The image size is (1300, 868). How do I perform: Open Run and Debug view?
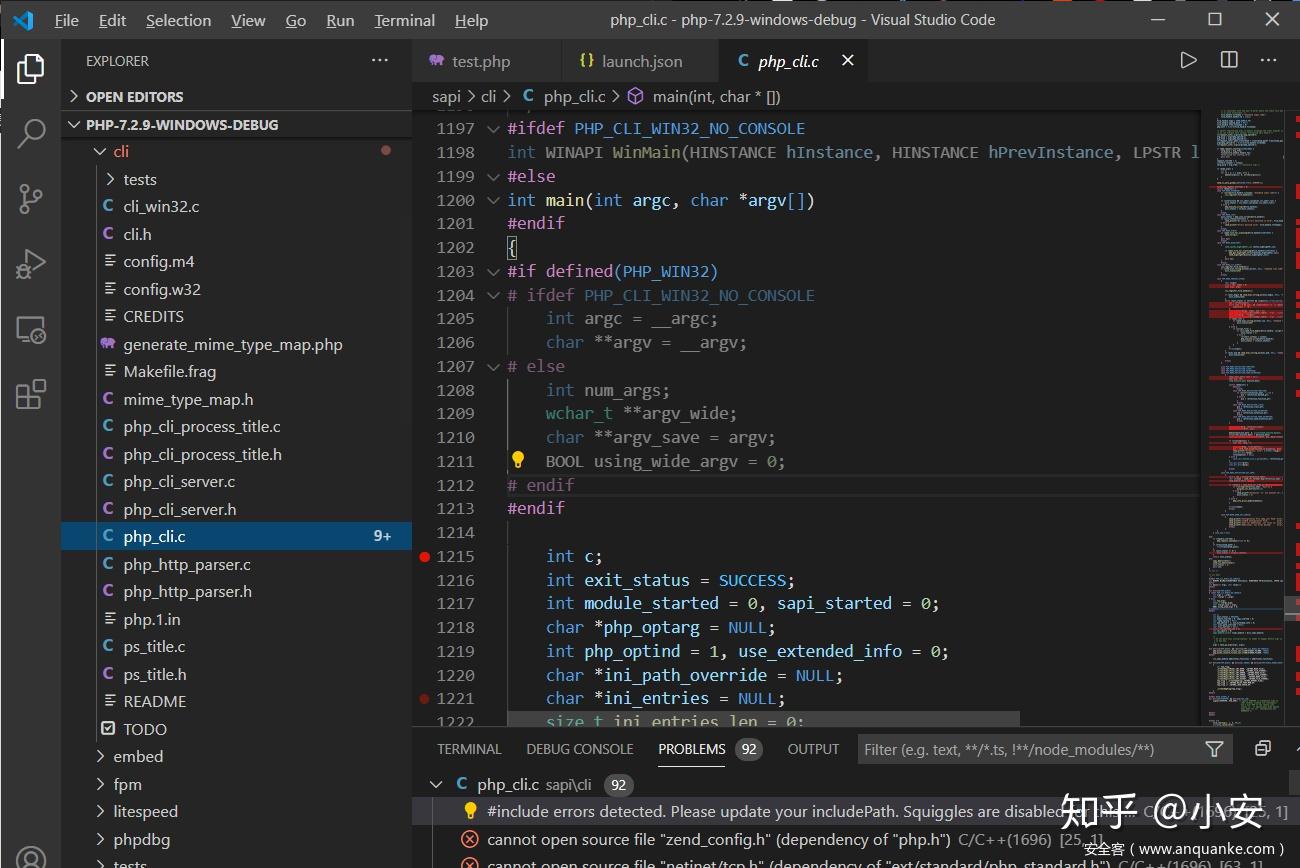point(31,264)
